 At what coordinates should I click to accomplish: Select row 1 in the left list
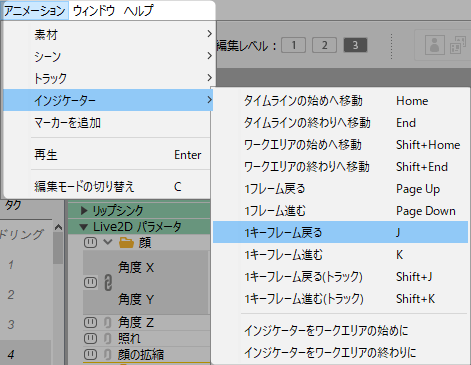point(11,265)
